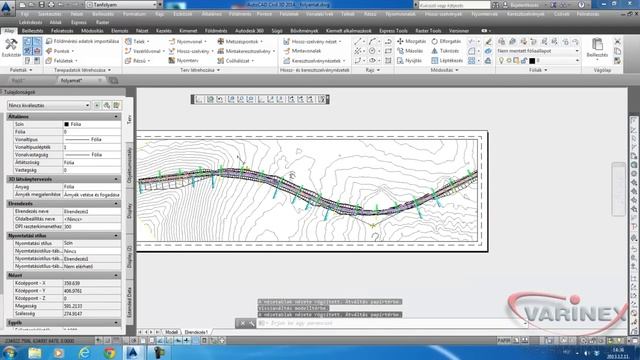Toggle layer lock padlock icon
The image size is (640, 360).
[x=524, y=61]
